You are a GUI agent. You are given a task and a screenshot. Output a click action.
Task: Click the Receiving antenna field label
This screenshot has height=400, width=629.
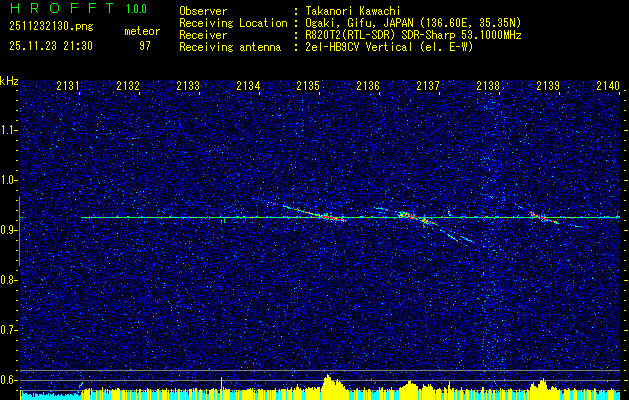(x=230, y=47)
